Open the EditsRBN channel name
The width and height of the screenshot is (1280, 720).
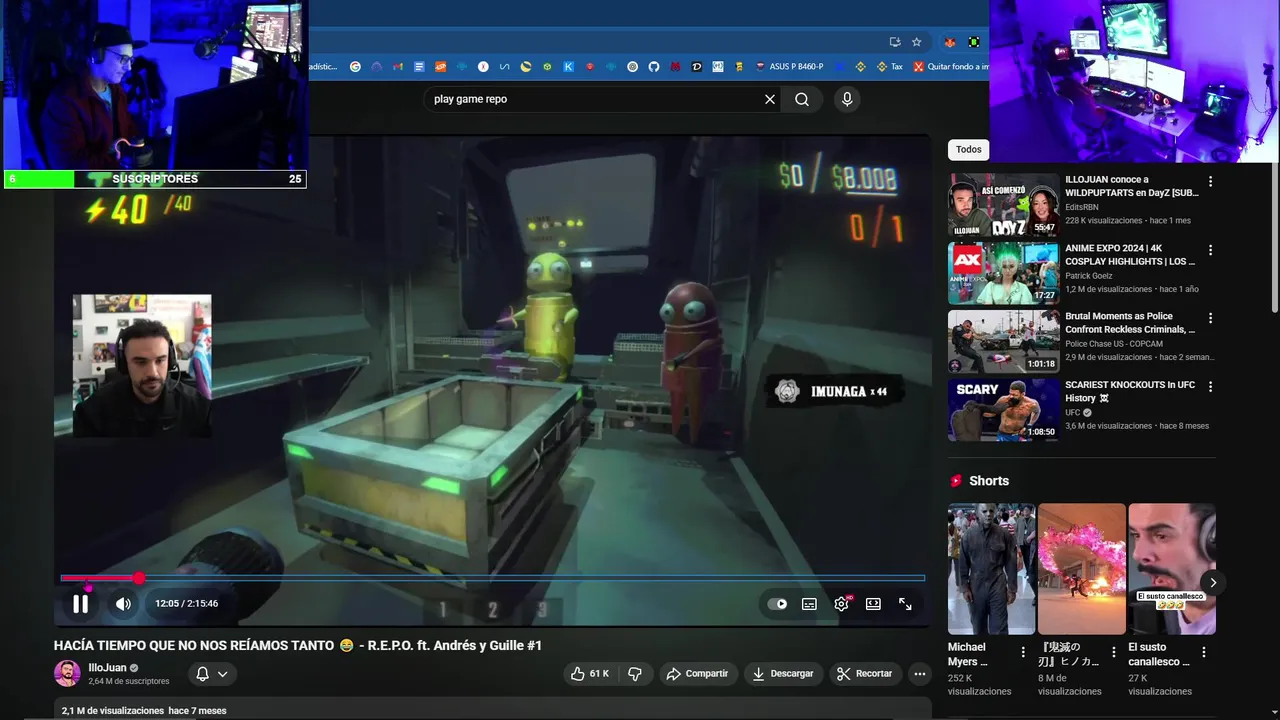[1082, 207]
